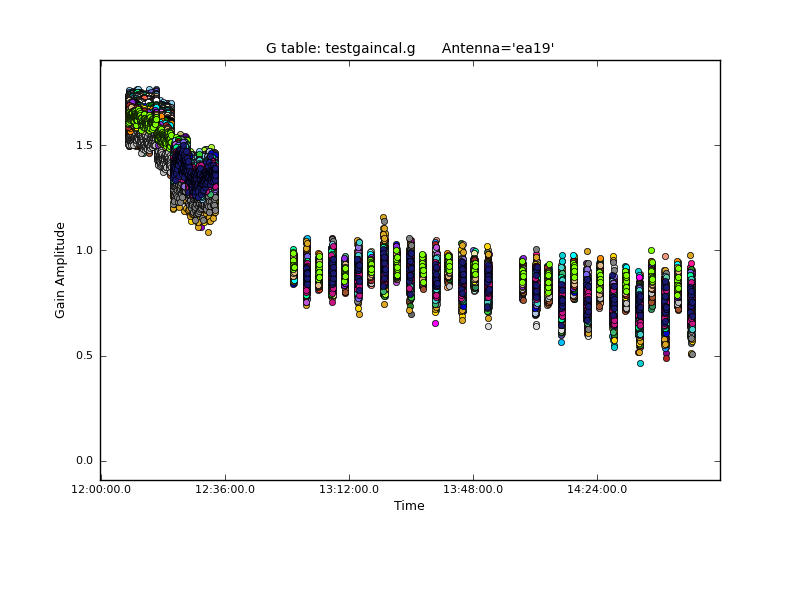800x600 pixels.
Task: Select the topmost point in the 13:22 column
Action: [383, 217]
